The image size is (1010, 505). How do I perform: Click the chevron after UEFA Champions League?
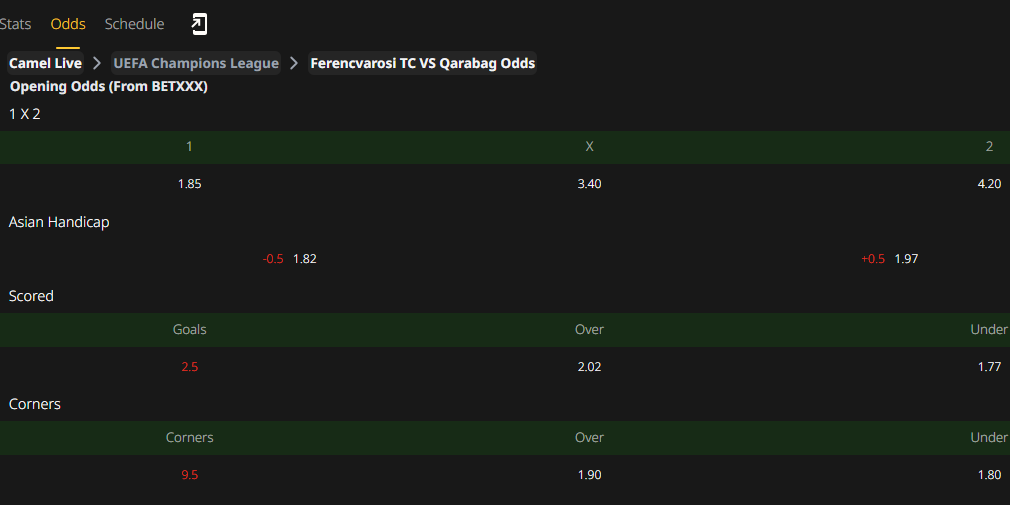click(294, 63)
